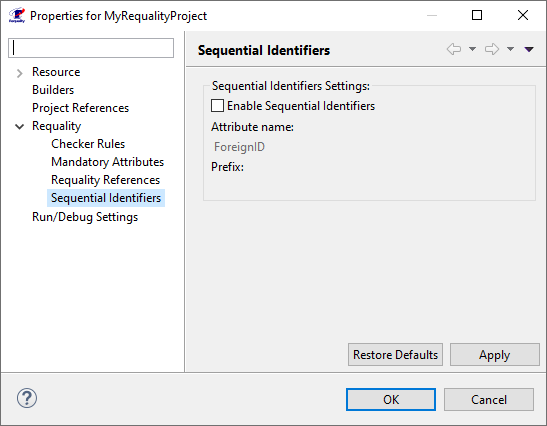Viewport: 547px width, 426px height.
Task: Open Run/Debug Settings page
Action: [85, 217]
